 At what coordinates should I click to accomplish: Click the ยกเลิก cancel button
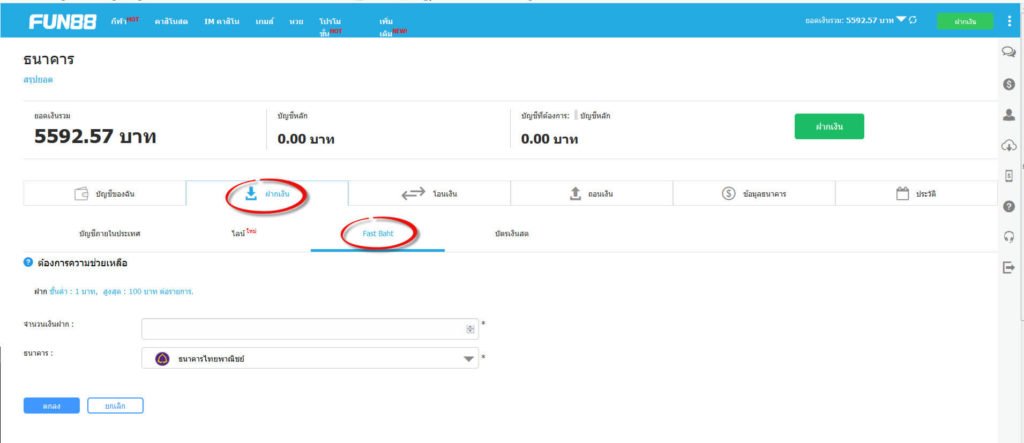click(x=115, y=406)
